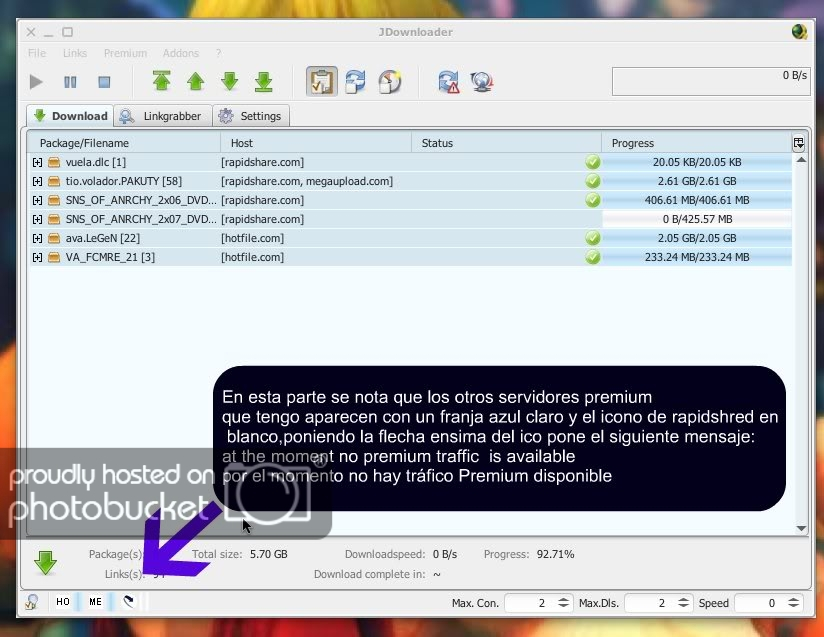The width and height of the screenshot is (824, 637).
Task: Select the VA_FCMRE_21 [3] row
Action: coord(410,257)
